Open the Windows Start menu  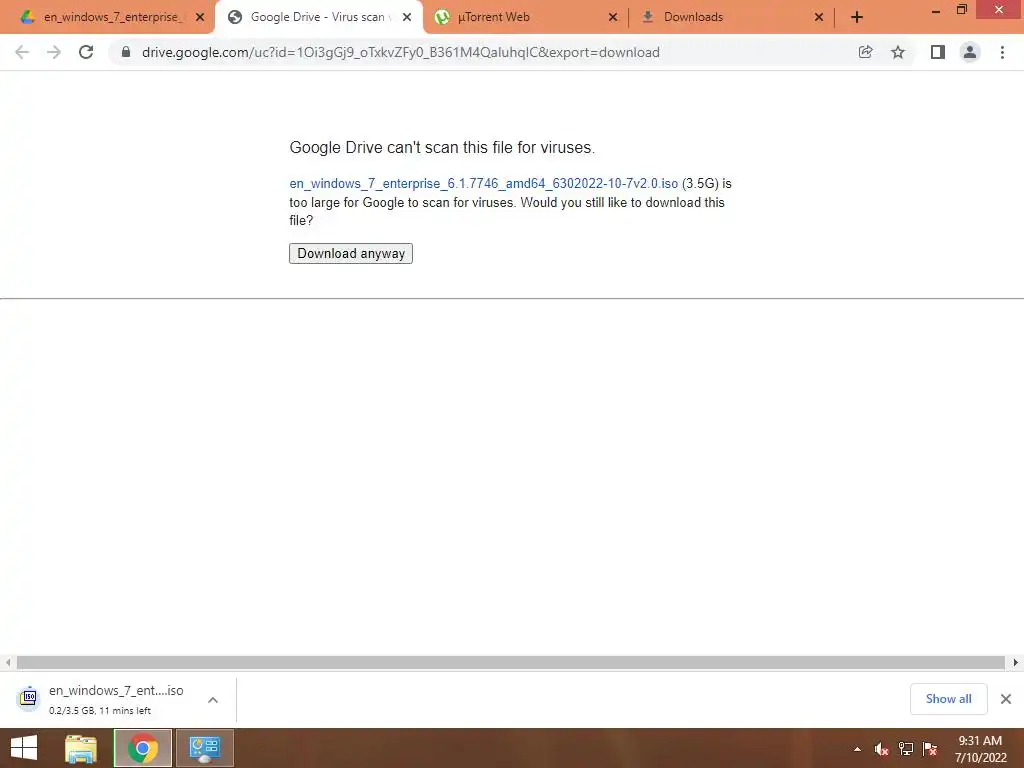pyautogui.click(x=24, y=748)
